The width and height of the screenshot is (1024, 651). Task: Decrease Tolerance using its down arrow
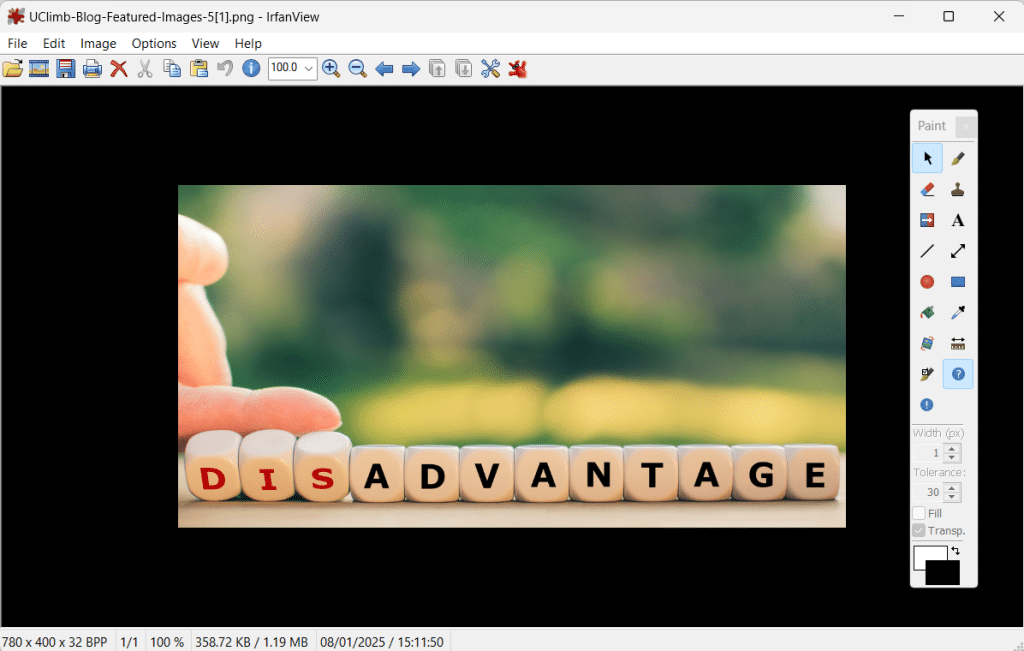[950, 496]
